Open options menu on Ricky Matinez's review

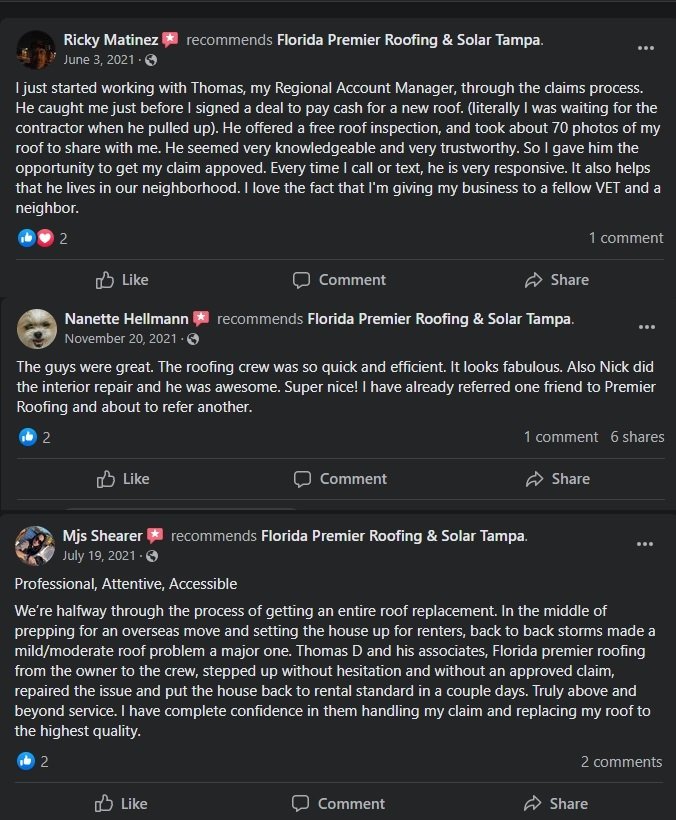[645, 48]
